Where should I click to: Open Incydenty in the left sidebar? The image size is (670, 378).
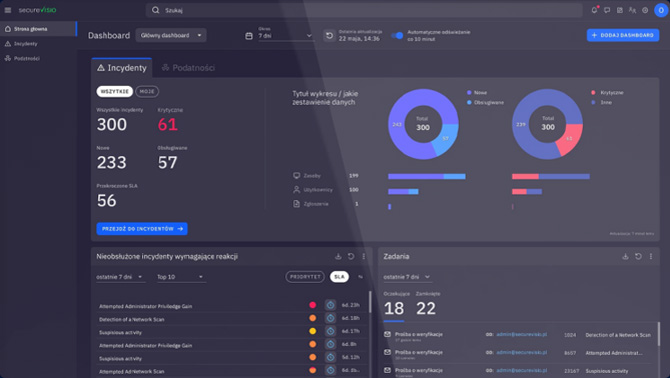(x=38, y=44)
